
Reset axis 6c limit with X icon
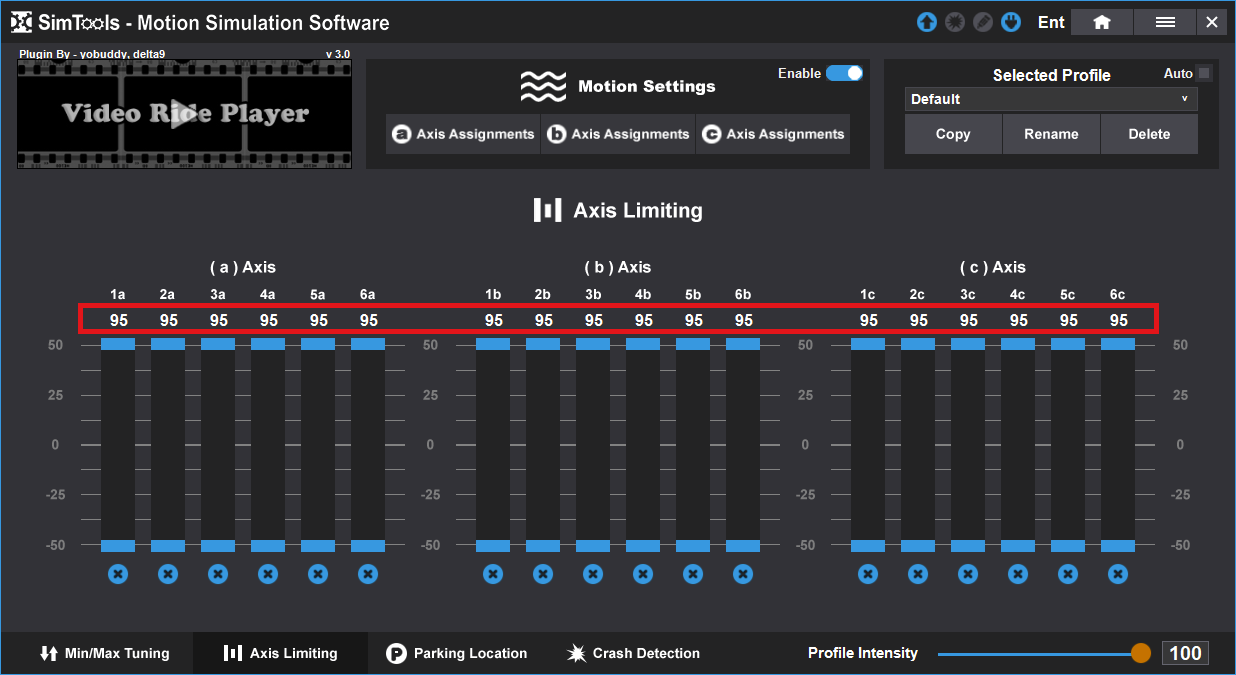(x=1118, y=574)
